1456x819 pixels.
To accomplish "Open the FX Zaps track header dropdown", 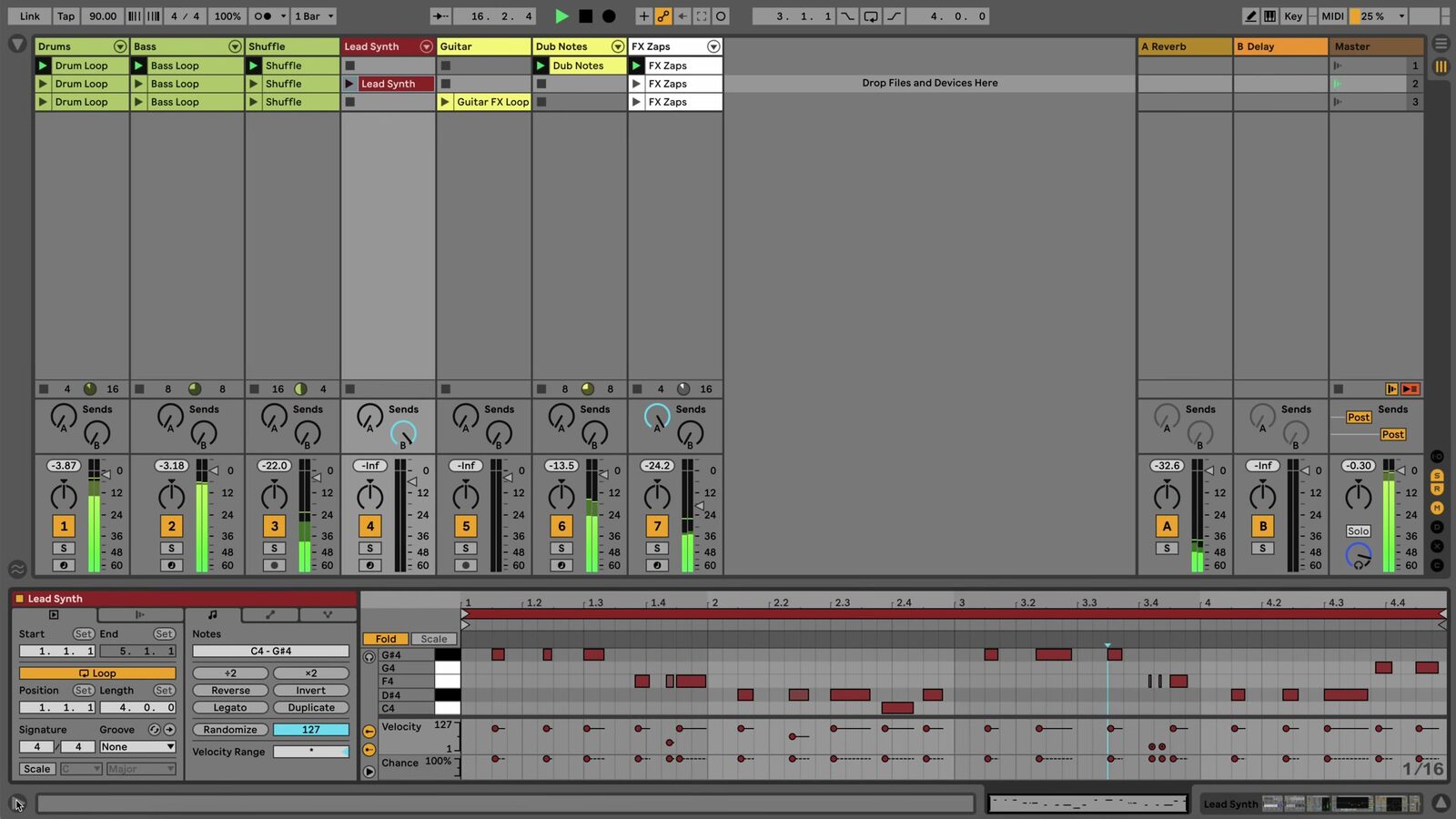I will coord(713,46).
